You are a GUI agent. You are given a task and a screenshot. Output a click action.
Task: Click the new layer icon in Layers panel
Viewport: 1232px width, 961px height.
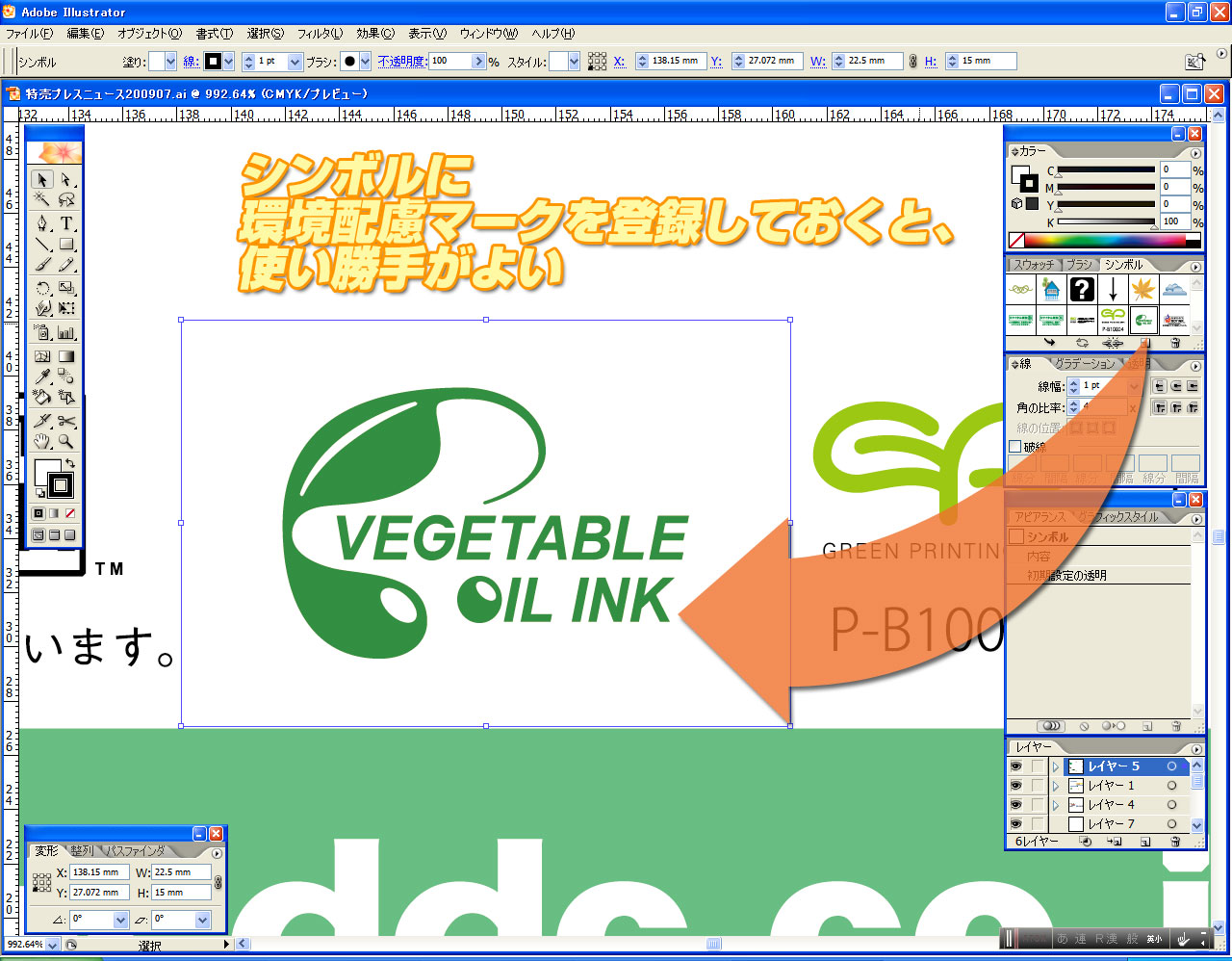pos(1145,842)
